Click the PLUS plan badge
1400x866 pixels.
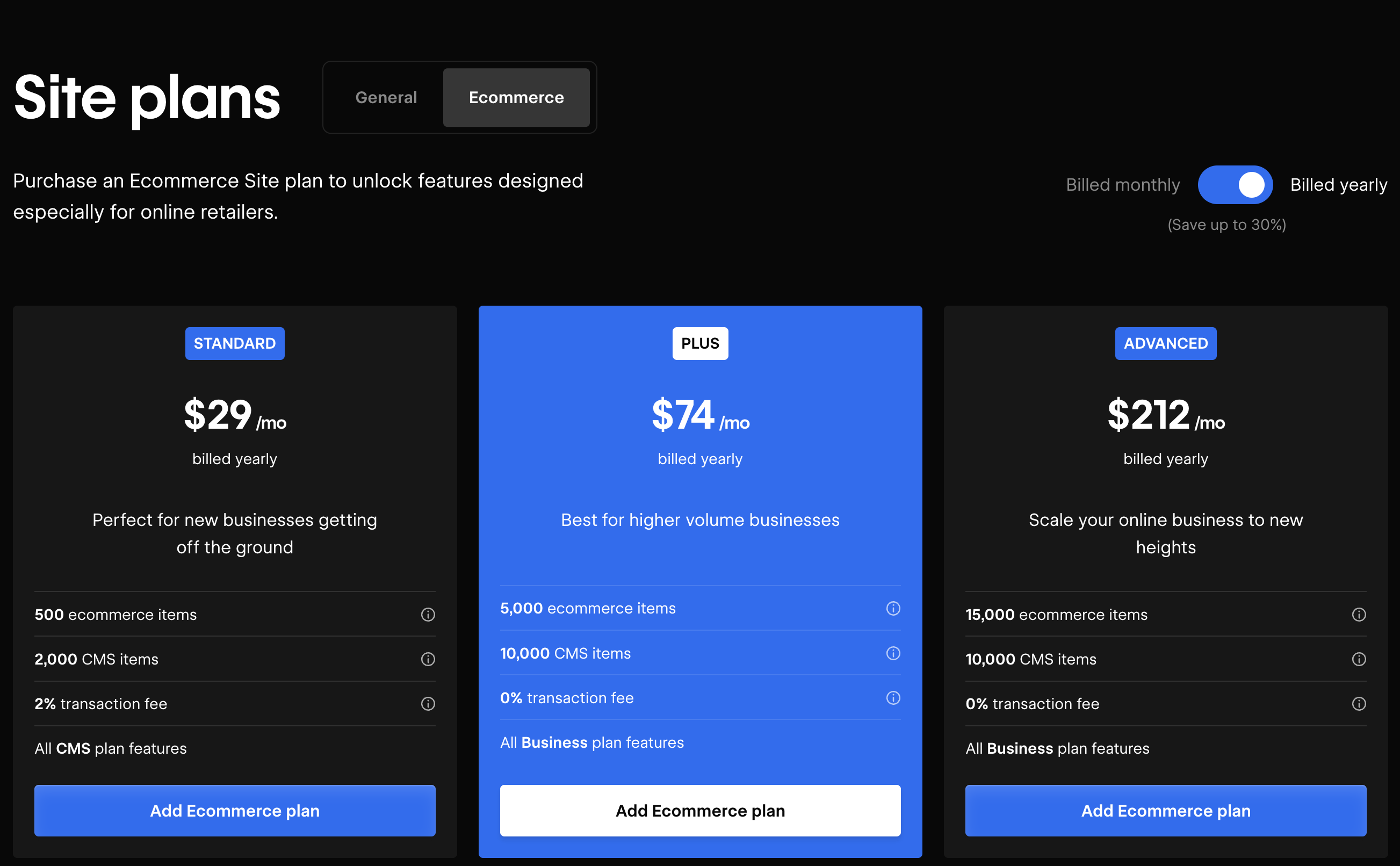coord(699,343)
